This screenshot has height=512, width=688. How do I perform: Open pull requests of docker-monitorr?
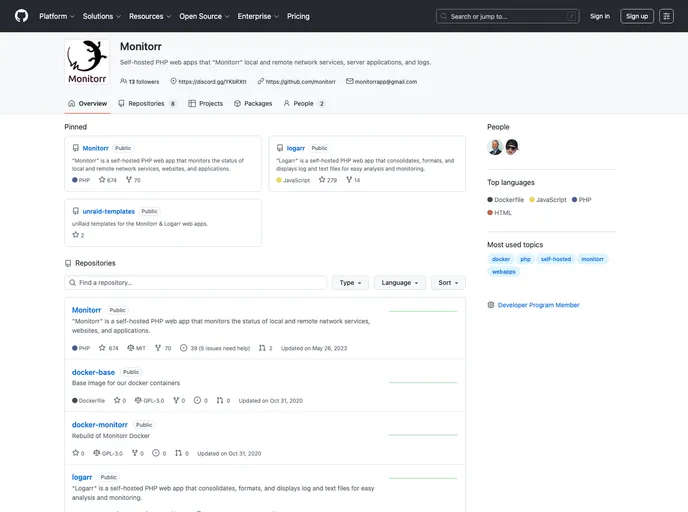click(182, 453)
